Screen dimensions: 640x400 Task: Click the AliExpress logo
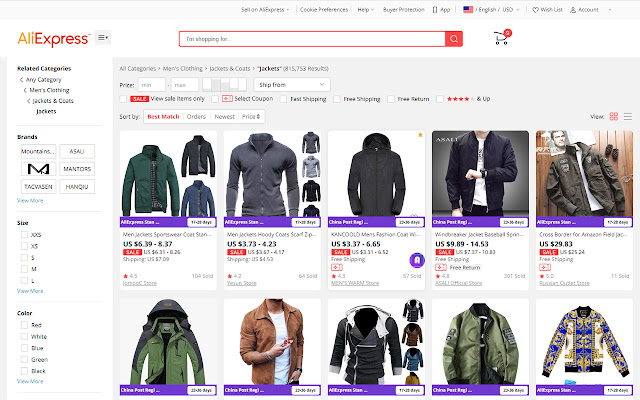tap(54, 39)
